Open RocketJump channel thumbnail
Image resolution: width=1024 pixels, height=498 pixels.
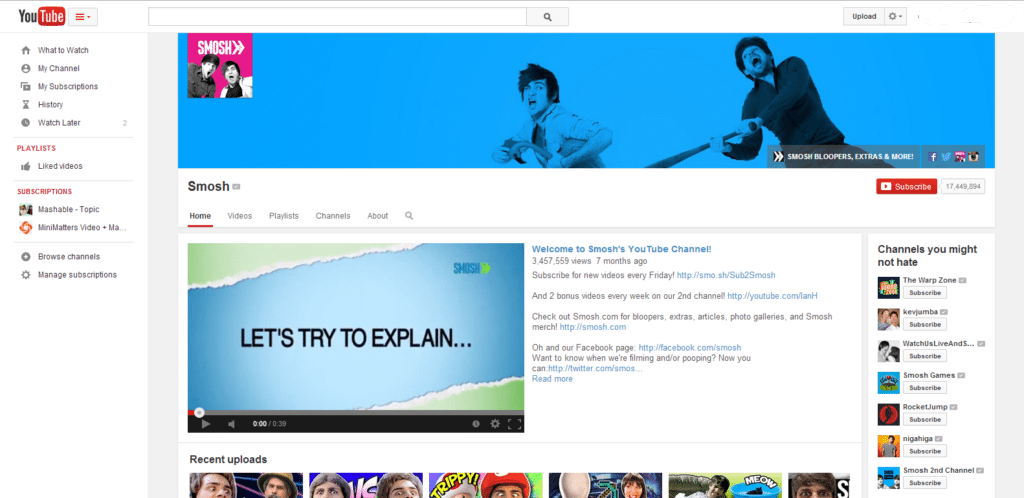coord(888,414)
